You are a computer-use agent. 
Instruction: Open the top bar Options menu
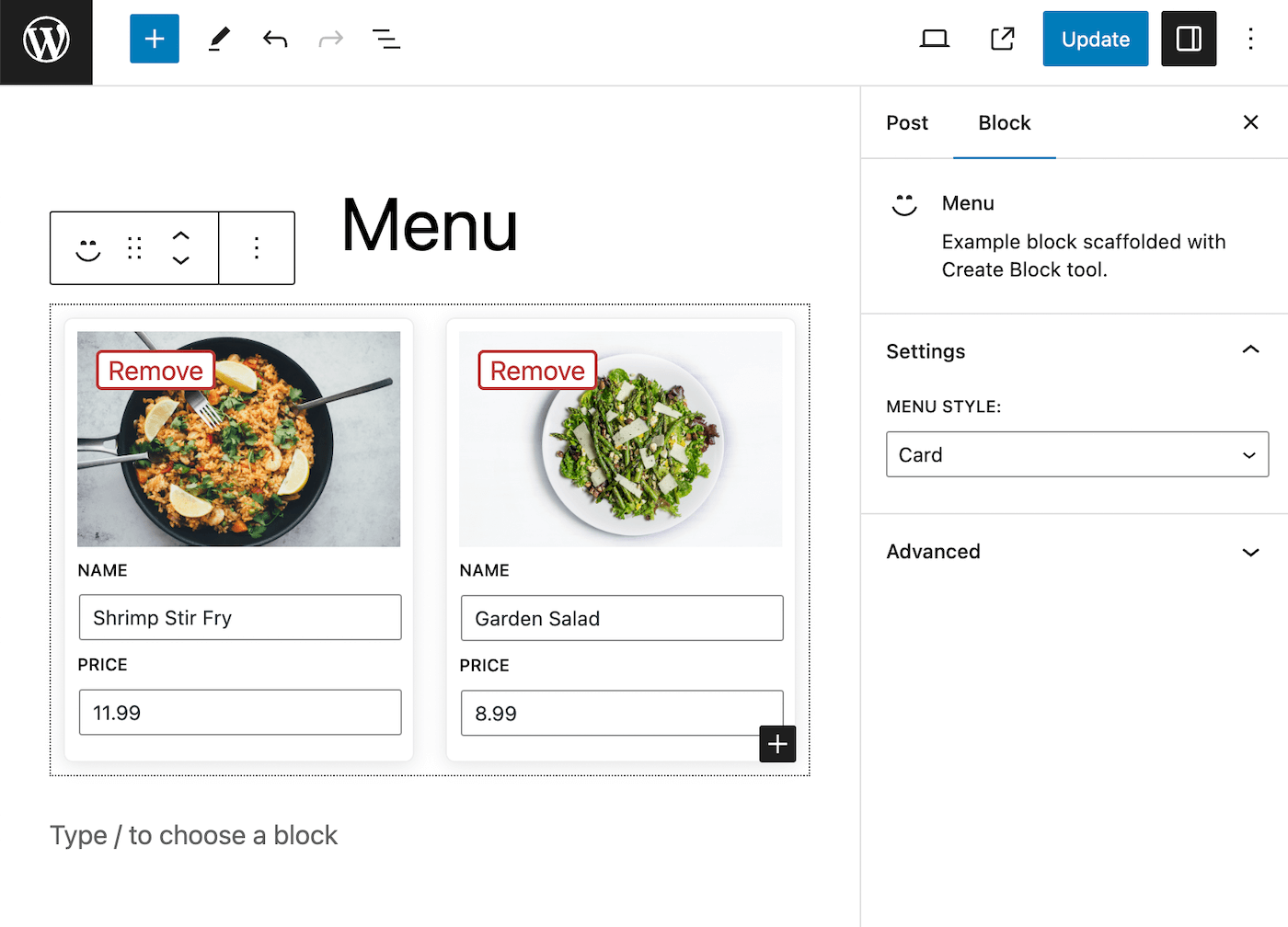click(1250, 39)
